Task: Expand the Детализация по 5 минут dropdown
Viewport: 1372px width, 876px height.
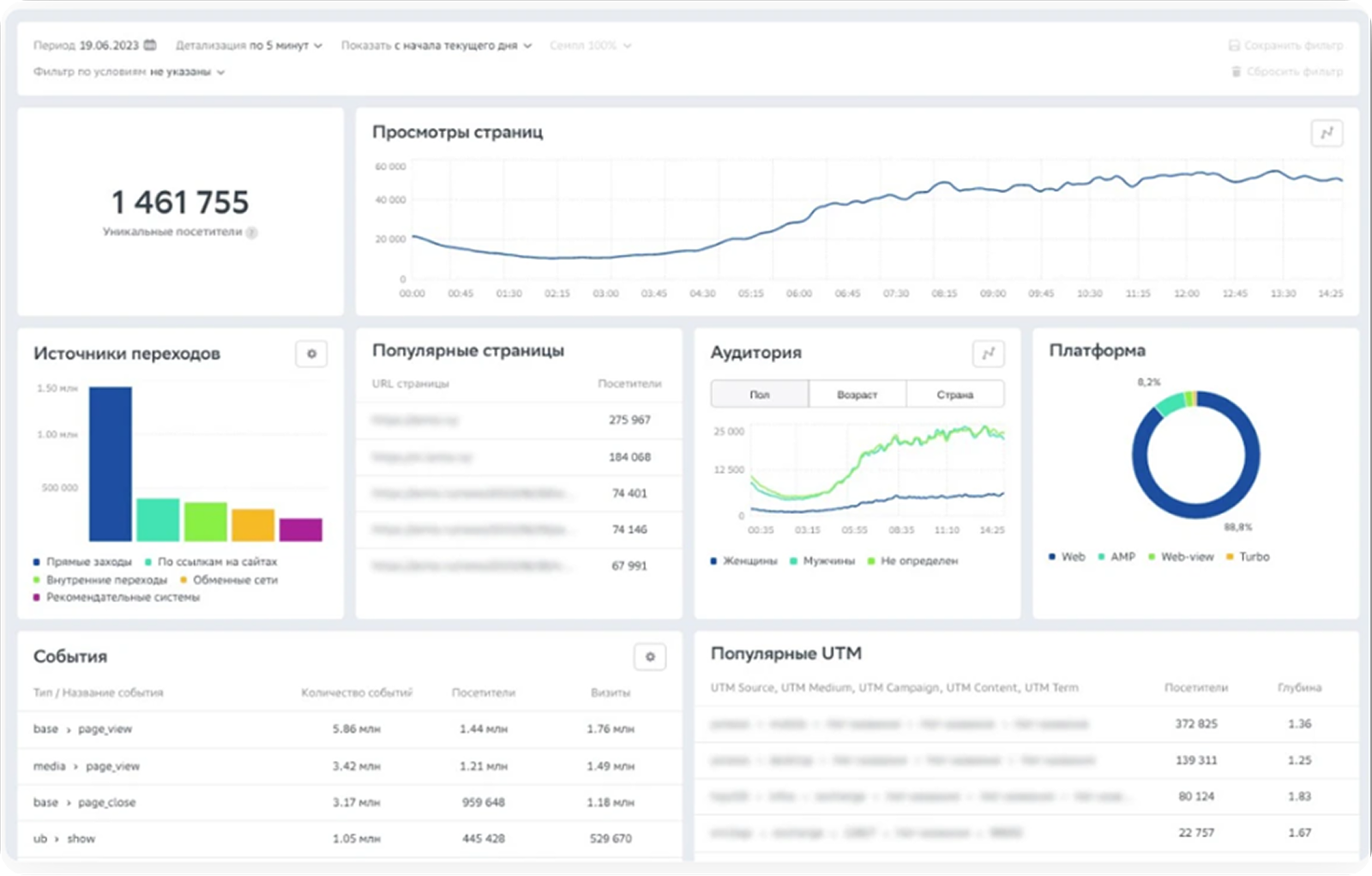Action: [249, 45]
